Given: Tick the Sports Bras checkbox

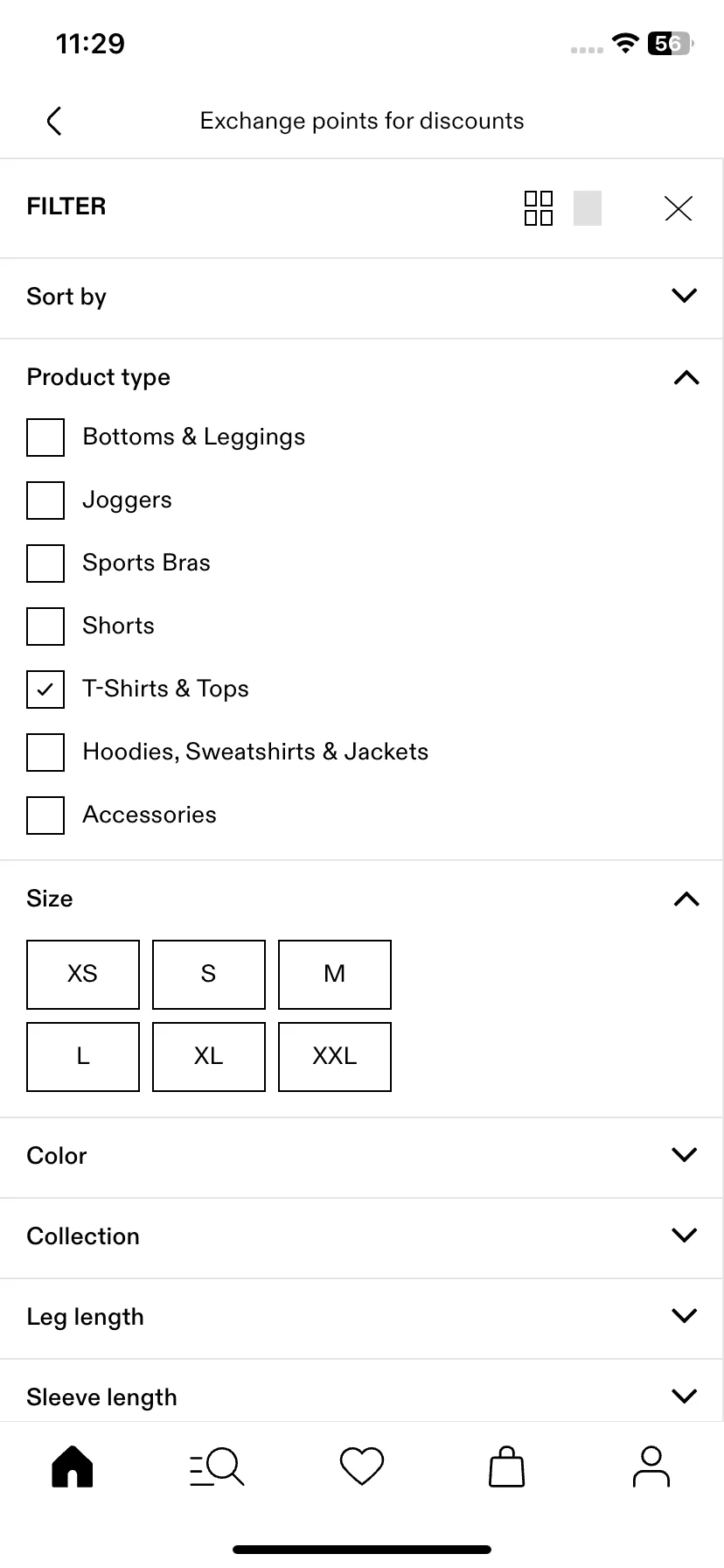Looking at the screenshot, I should [x=45, y=563].
